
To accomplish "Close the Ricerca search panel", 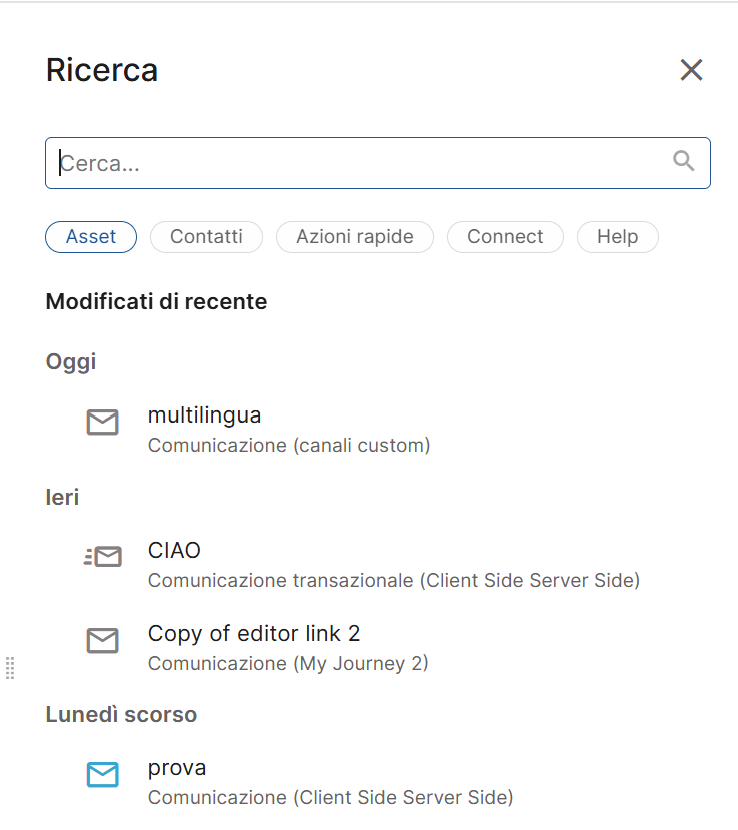I will 691,70.
